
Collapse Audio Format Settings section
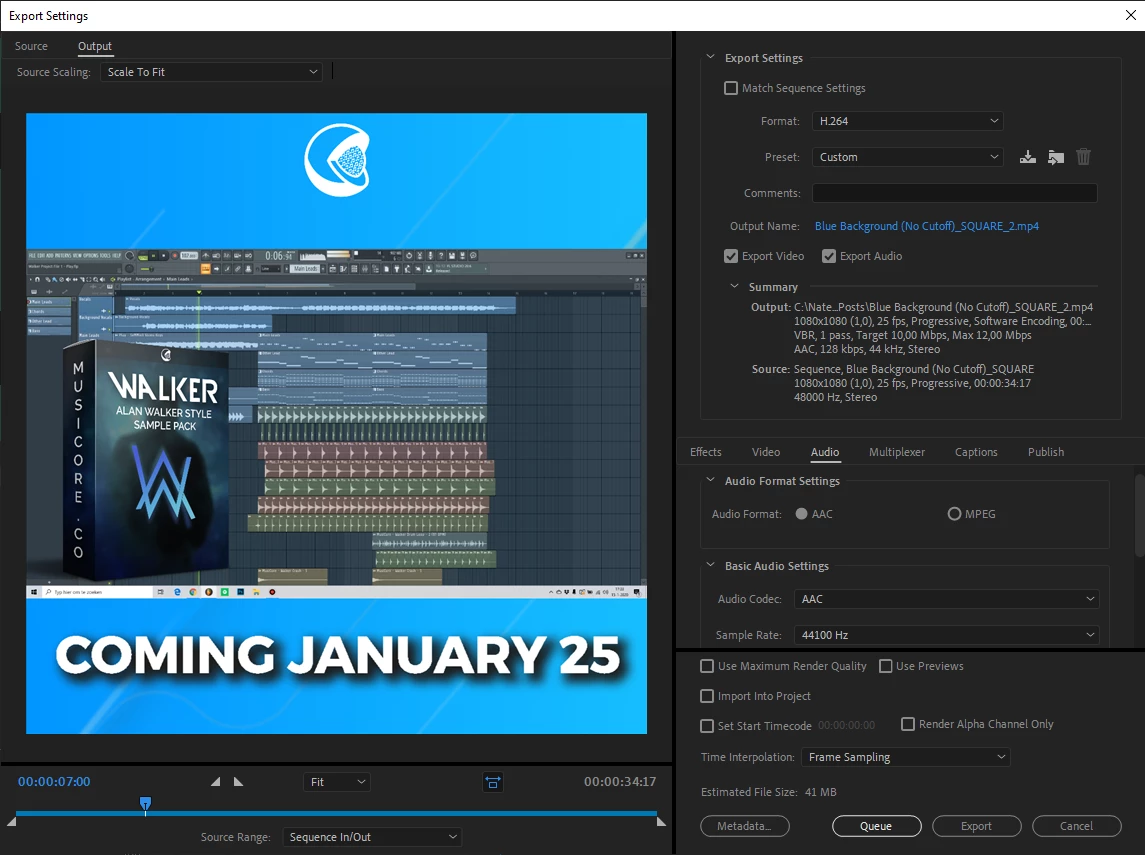click(x=711, y=480)
